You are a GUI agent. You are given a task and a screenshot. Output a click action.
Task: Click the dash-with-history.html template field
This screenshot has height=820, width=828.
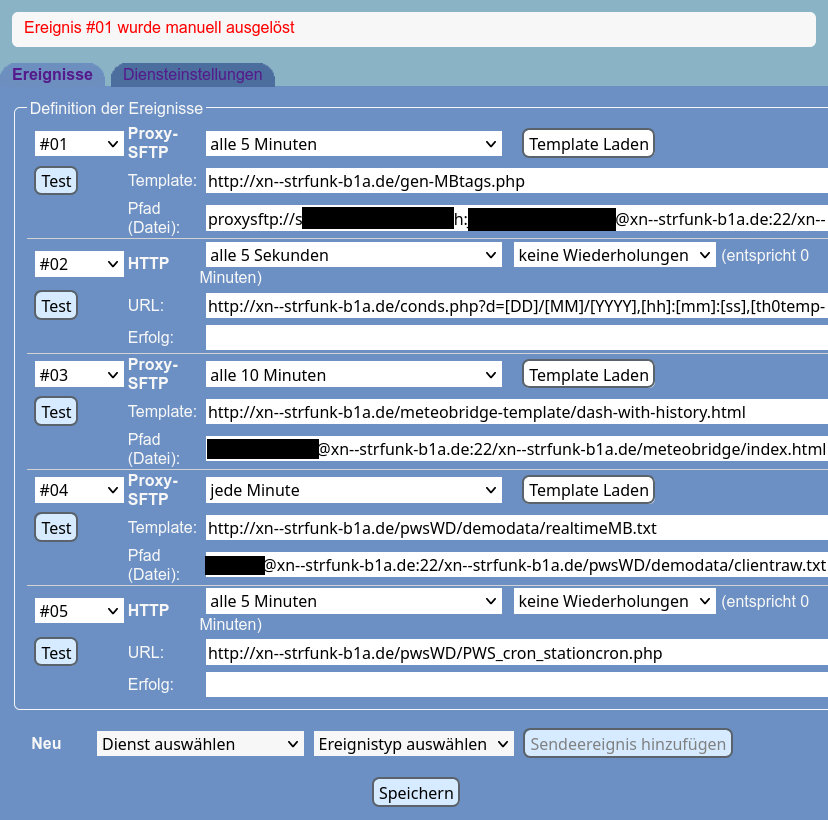516,412
